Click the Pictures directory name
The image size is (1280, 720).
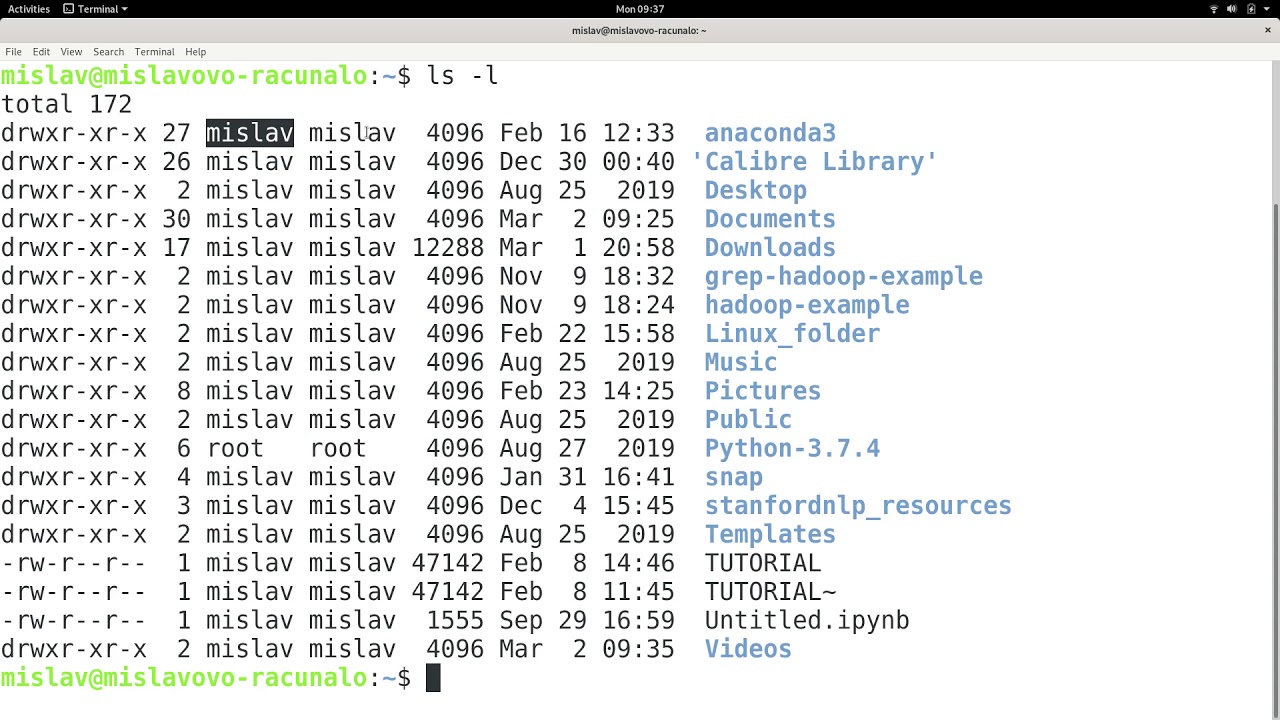[x=762, y=391]
